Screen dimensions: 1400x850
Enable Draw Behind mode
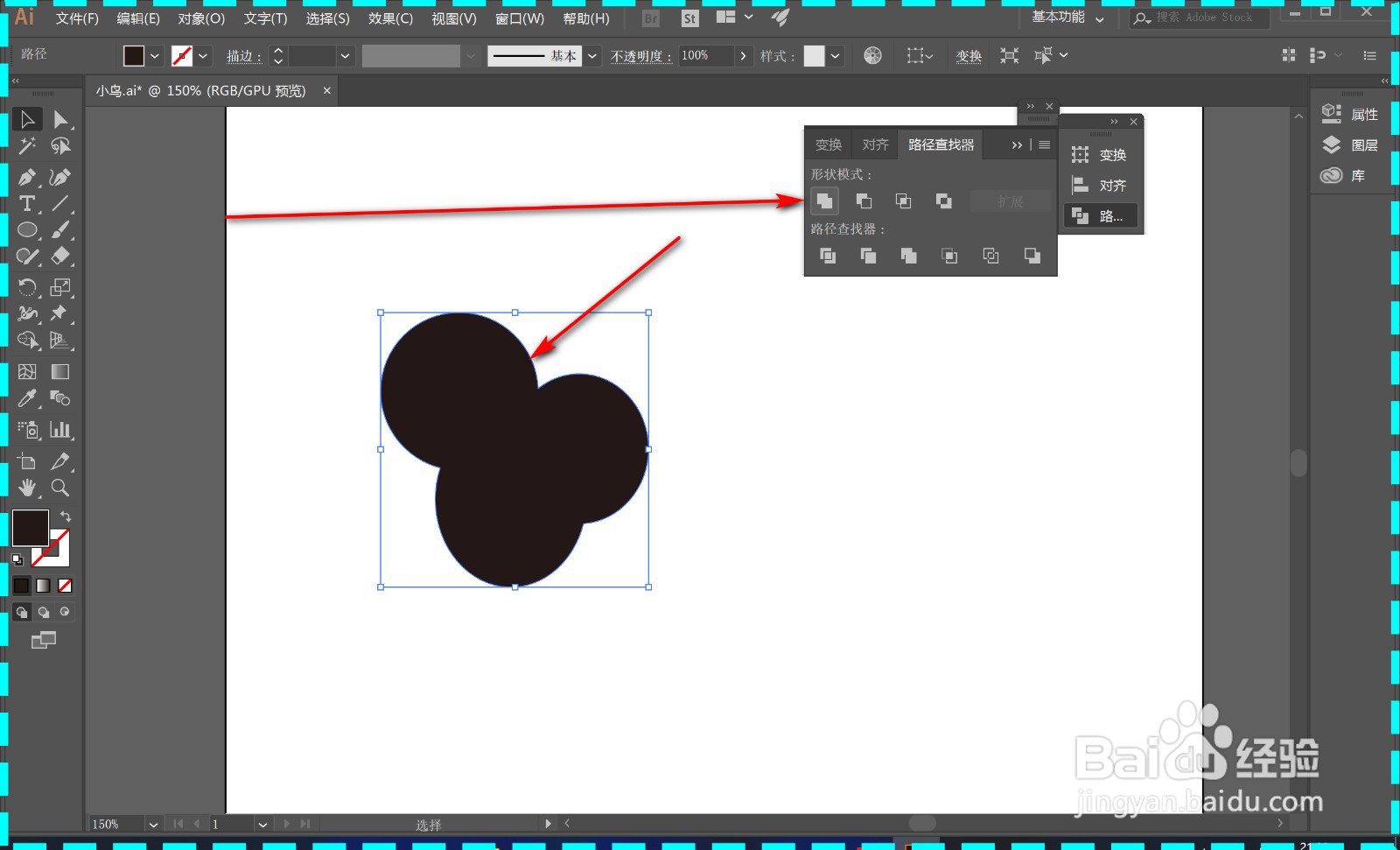43,612
